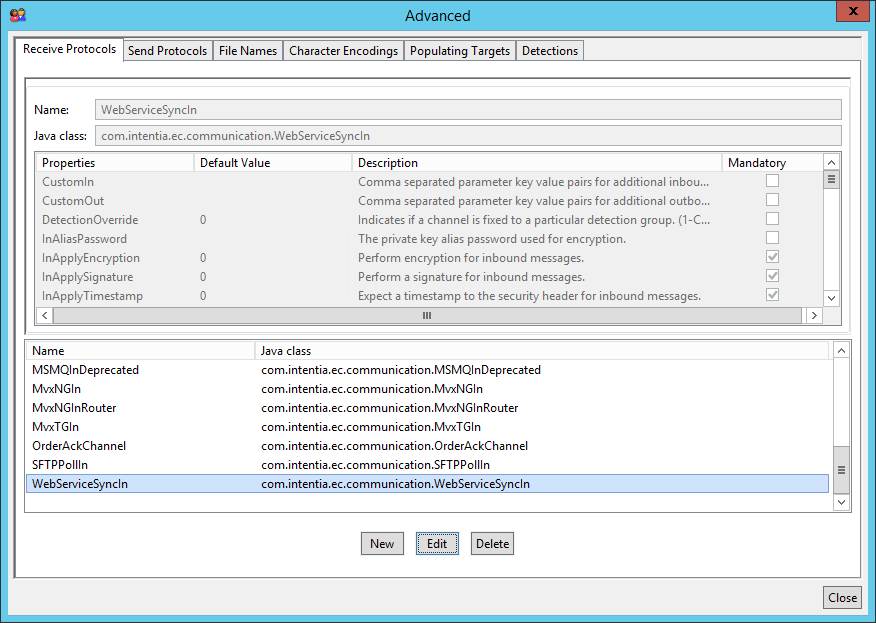Toggle Mandatory checkbox for CustomIn
The width and height of the screenshot is (876, 623).
[772, 181]
